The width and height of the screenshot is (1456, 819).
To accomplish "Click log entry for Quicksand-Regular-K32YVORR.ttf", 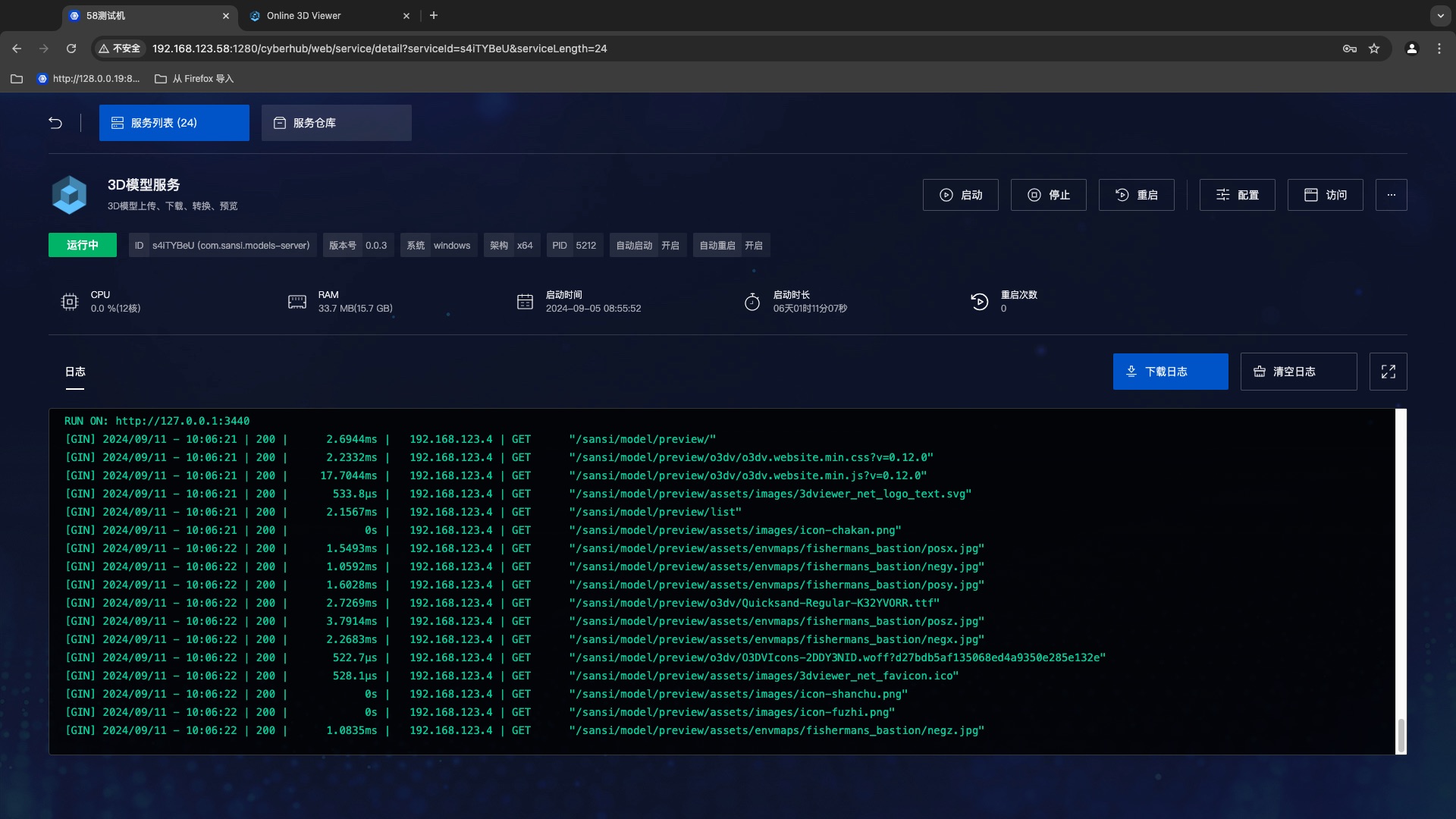I will point(502,603).
